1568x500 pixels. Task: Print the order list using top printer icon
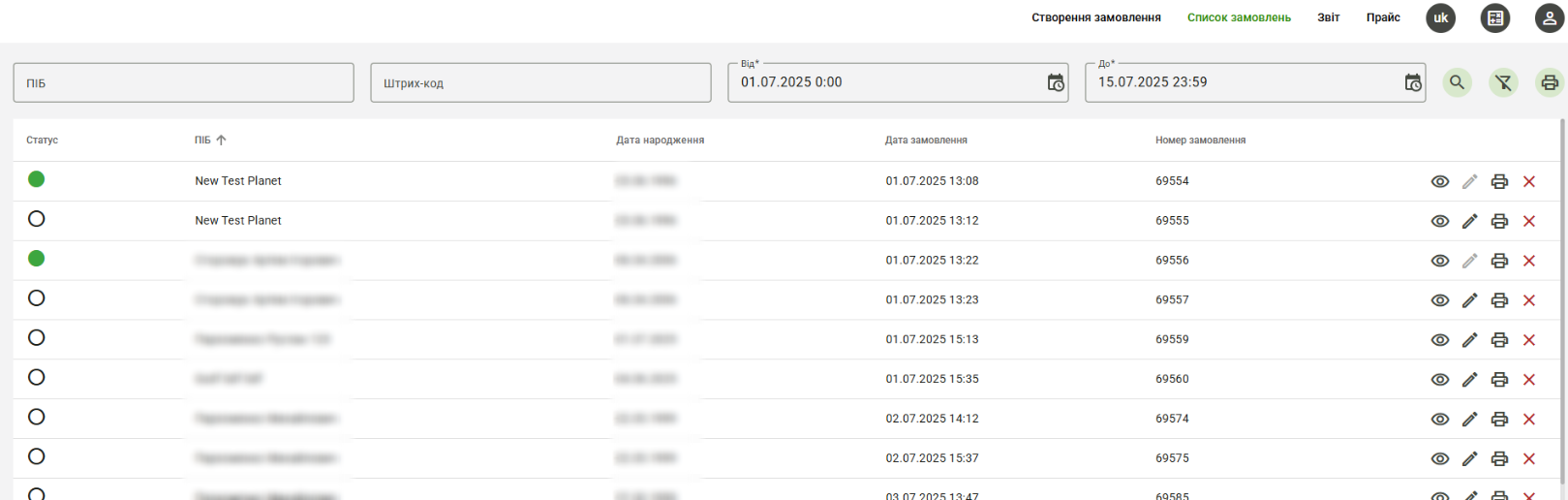pos(1550,82)
